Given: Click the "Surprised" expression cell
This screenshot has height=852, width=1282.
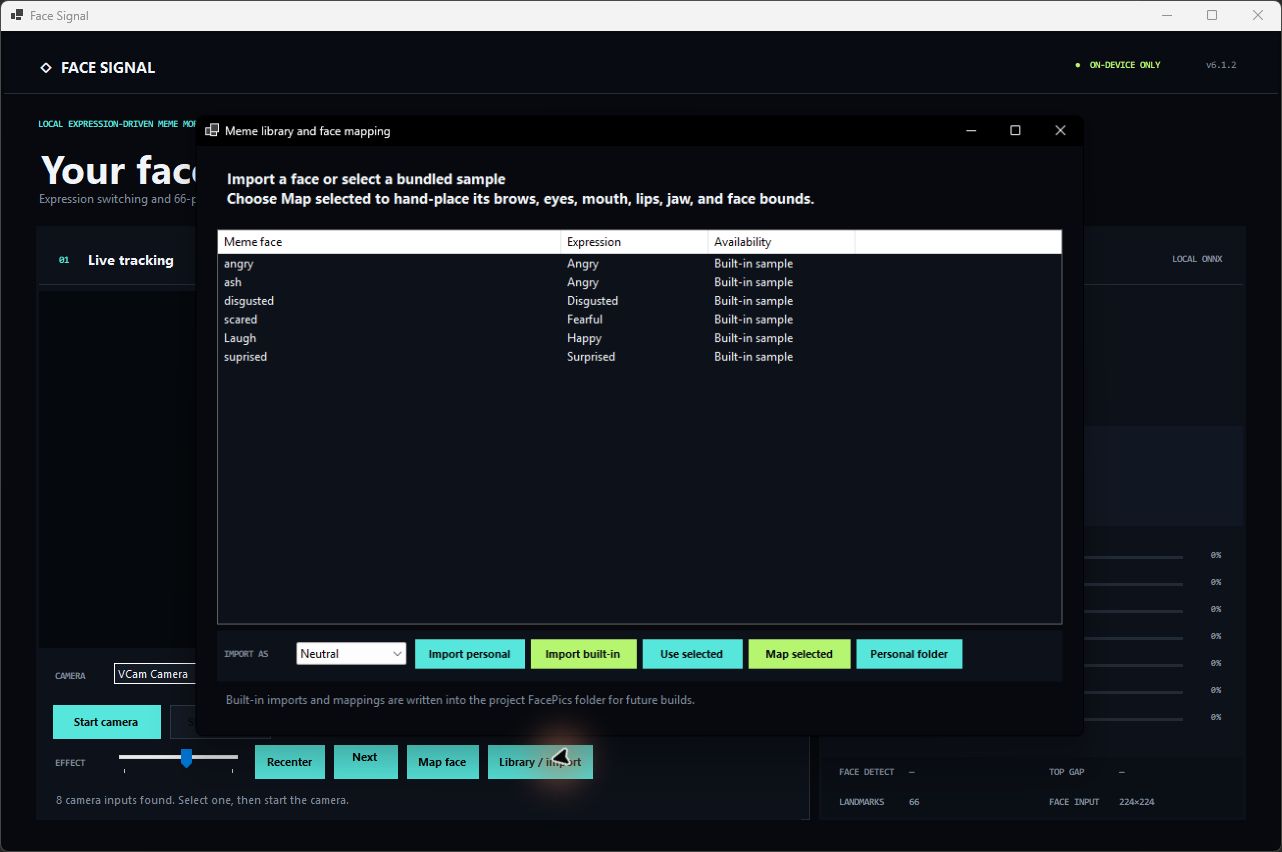Looking at the screenshot, I should click(591, 357).
